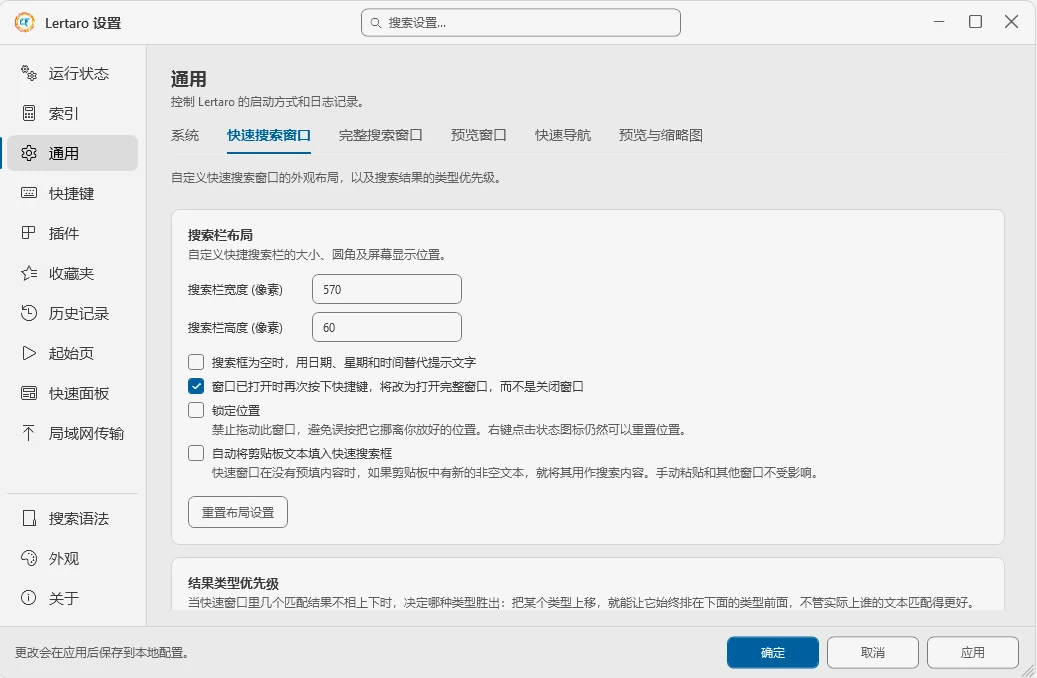The image size is (1037, 678).
Task: Click the 快捷键 keyboard icon
Action: click(x=28, y=193)
